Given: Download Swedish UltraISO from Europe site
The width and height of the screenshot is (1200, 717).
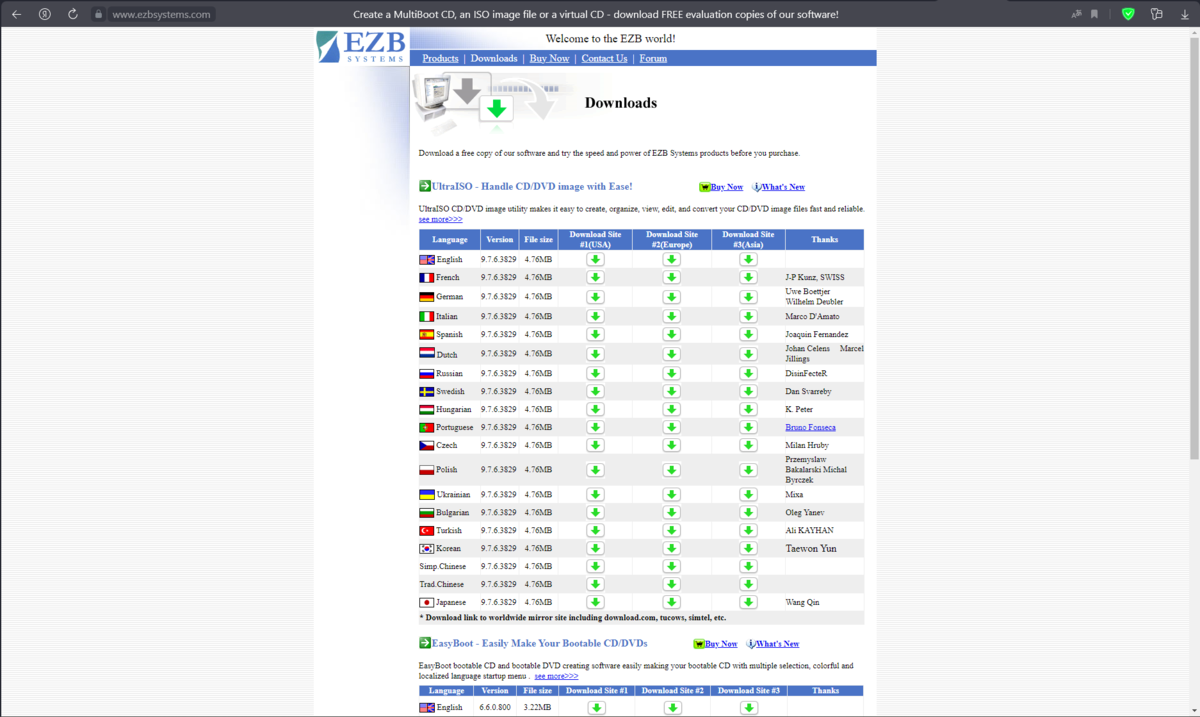Looking at the screenshot, I should click(671, 391).
